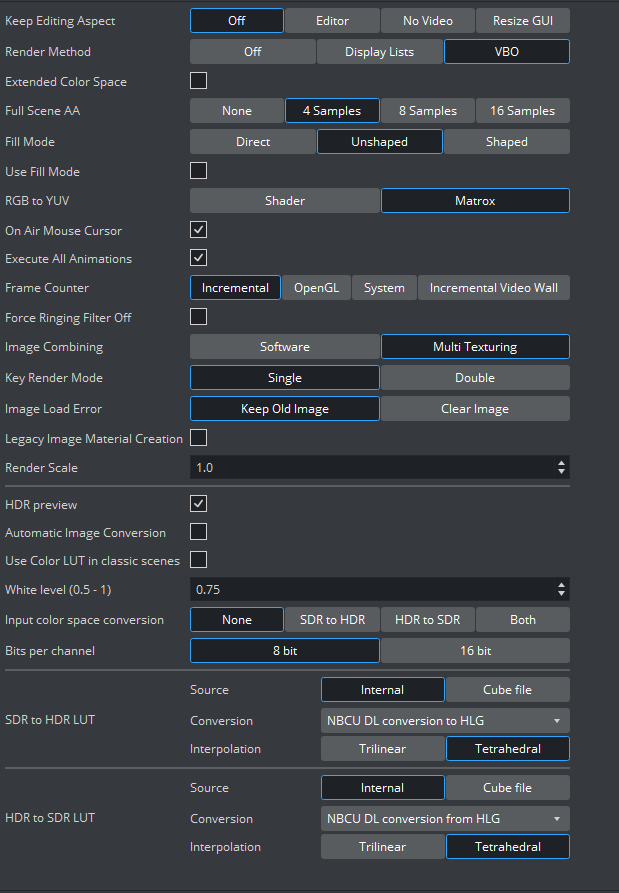This screenshot has width=619, height=893.
Task: Uncheck On Air Mouse Cursor
Action: (199, 230)
